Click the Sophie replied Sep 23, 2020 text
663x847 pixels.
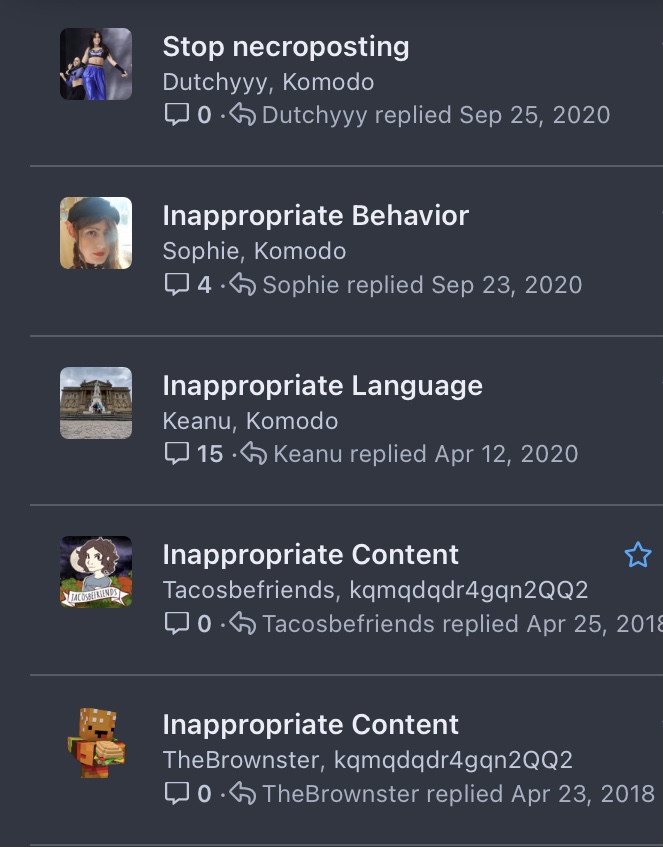422,285
